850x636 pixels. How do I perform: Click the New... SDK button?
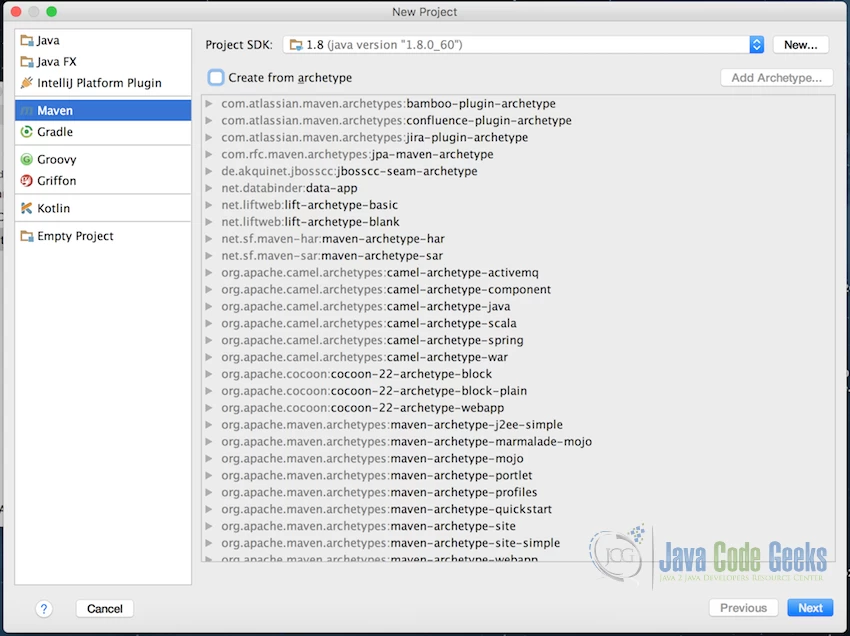[x=800, y=44]
